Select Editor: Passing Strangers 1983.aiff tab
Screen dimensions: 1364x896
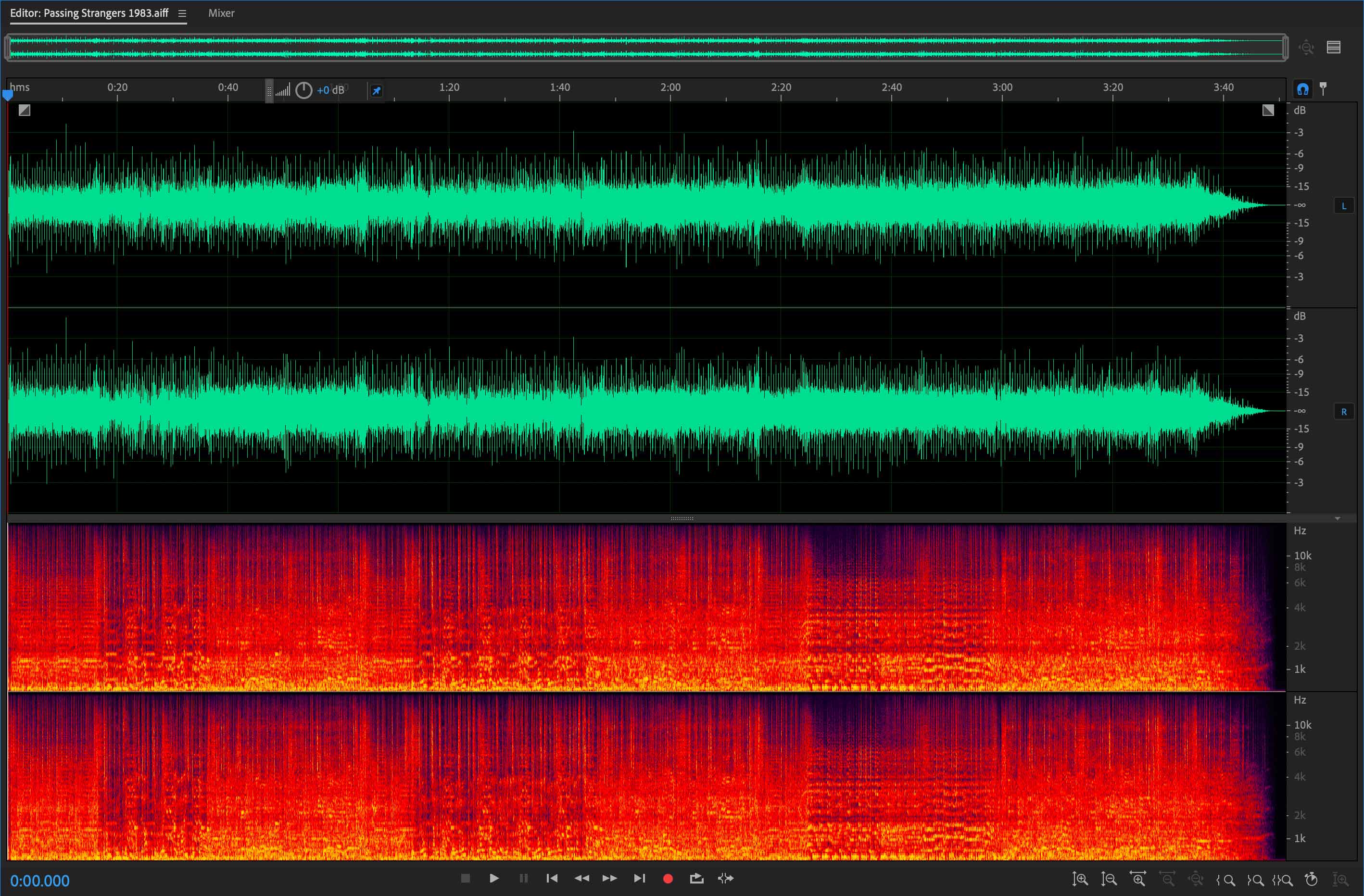pos(89,13)
